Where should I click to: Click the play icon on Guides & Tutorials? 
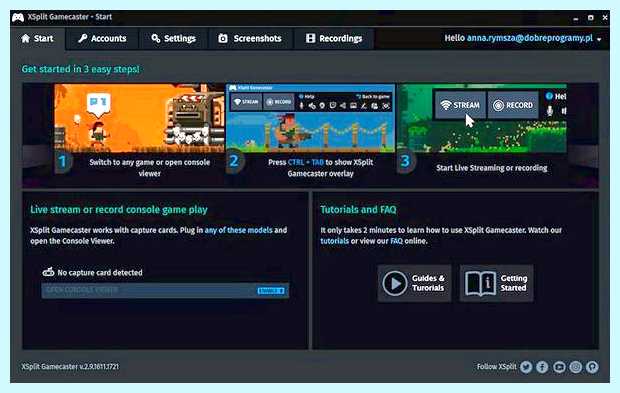395,283
